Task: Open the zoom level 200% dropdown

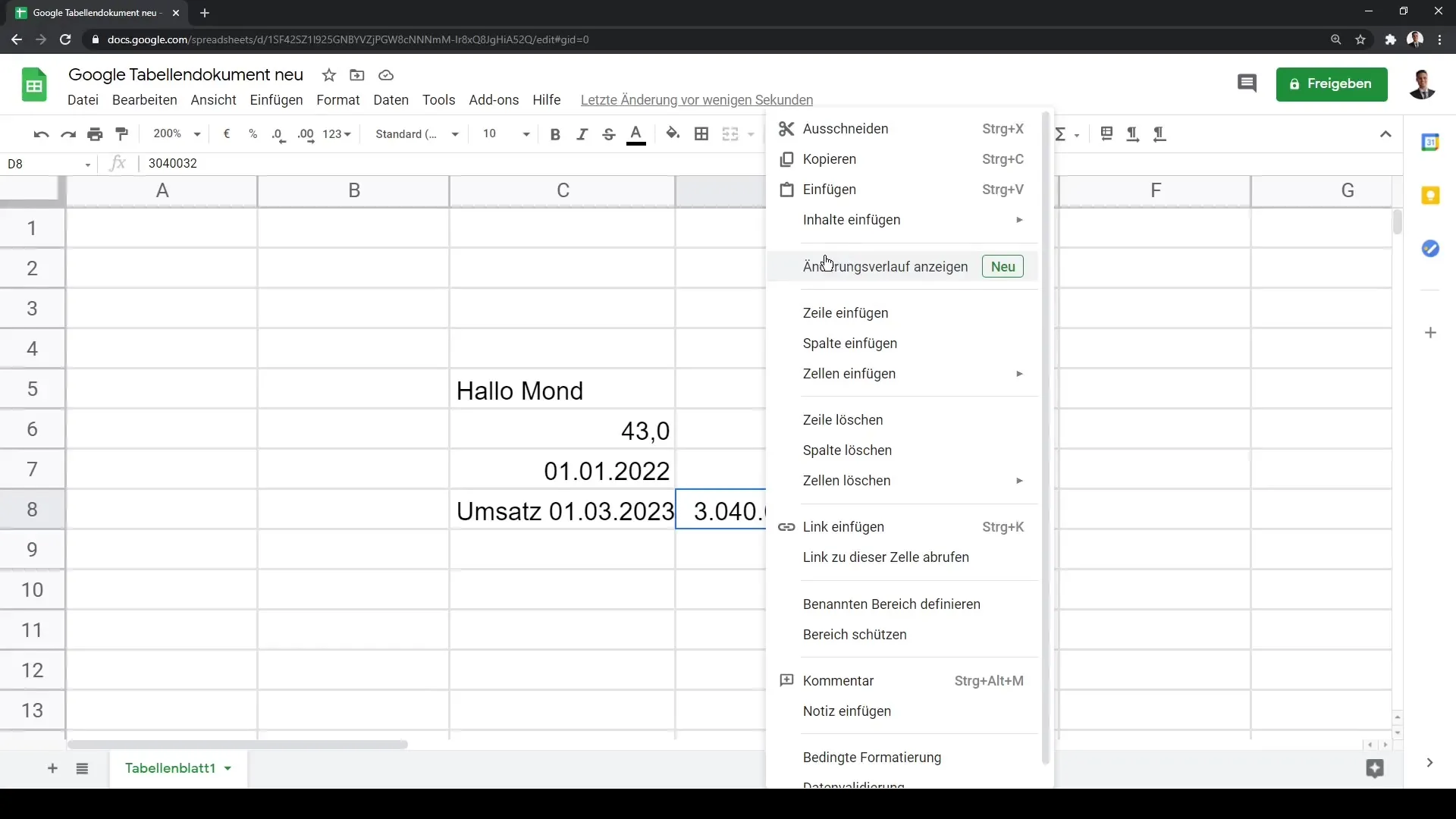Action: coord(177,134)
